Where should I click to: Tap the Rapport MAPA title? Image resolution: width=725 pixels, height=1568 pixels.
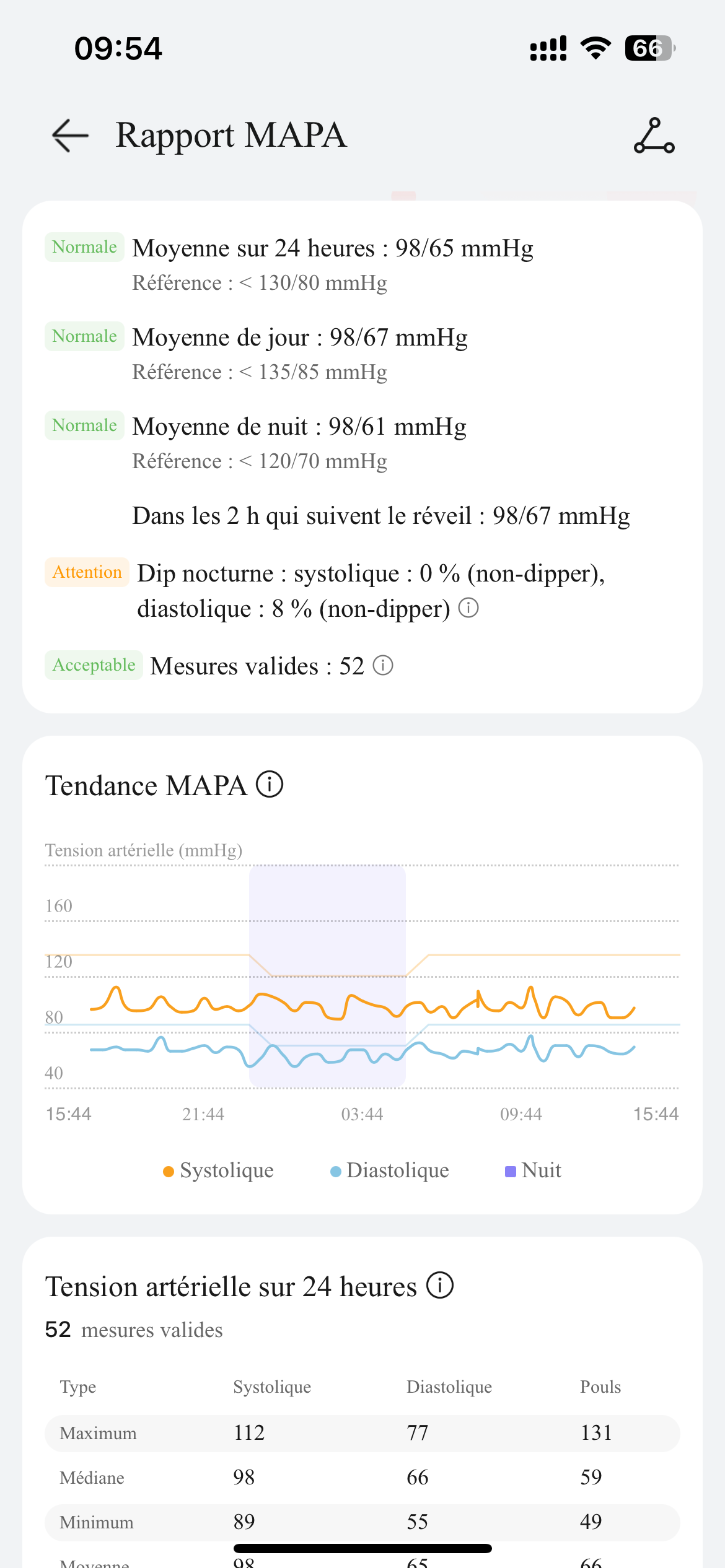231,135
